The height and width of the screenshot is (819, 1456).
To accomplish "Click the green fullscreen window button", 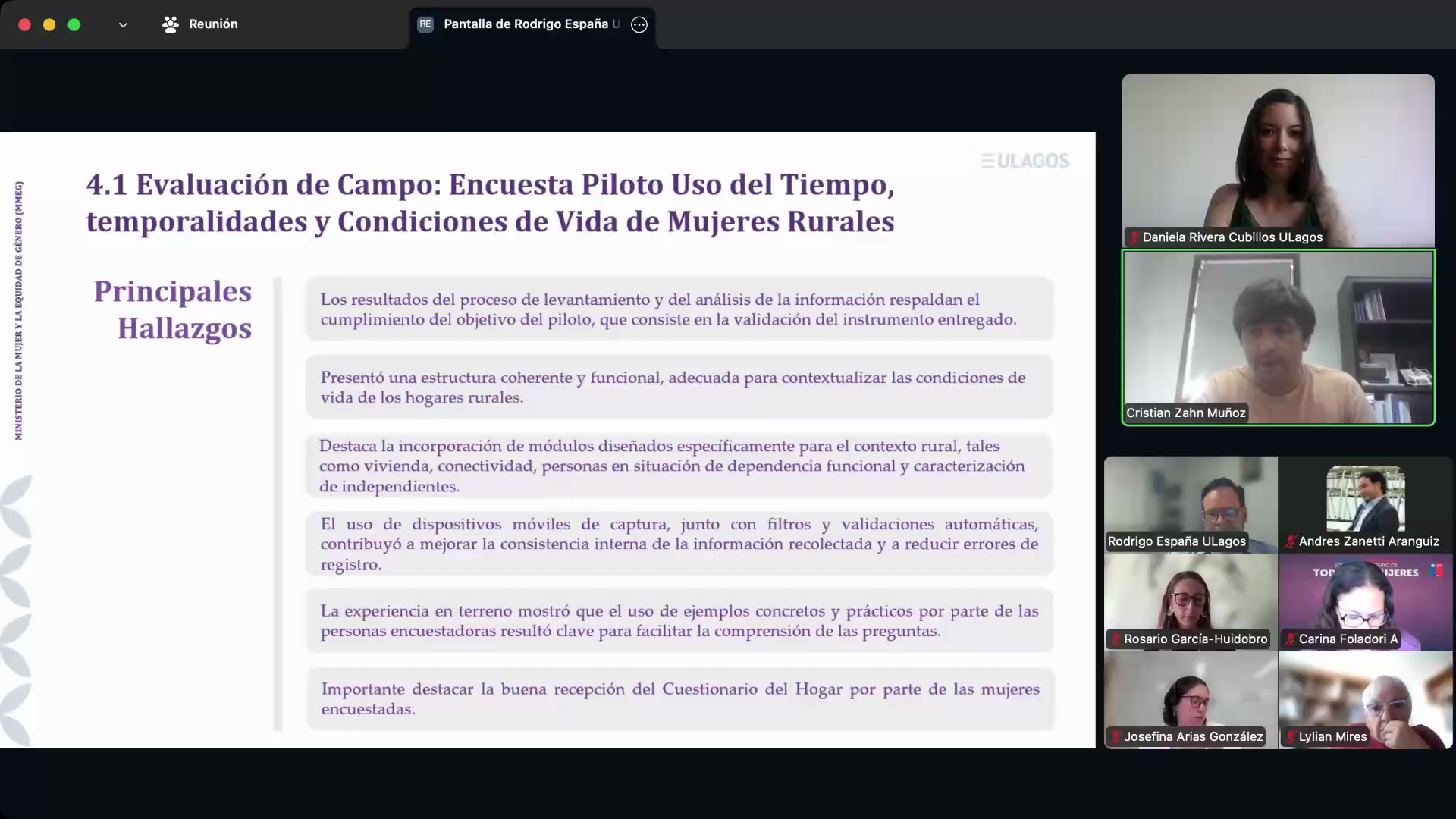I will coord(74,24).
